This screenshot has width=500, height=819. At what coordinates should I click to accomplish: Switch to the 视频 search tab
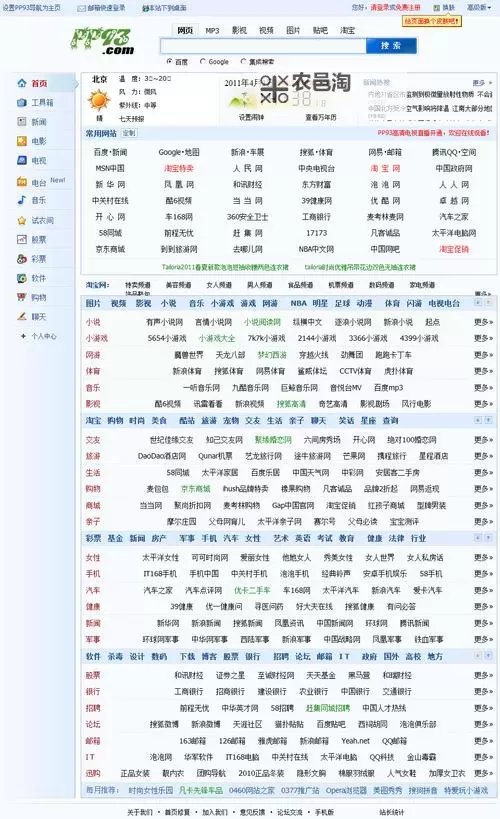tap(266, 31)
